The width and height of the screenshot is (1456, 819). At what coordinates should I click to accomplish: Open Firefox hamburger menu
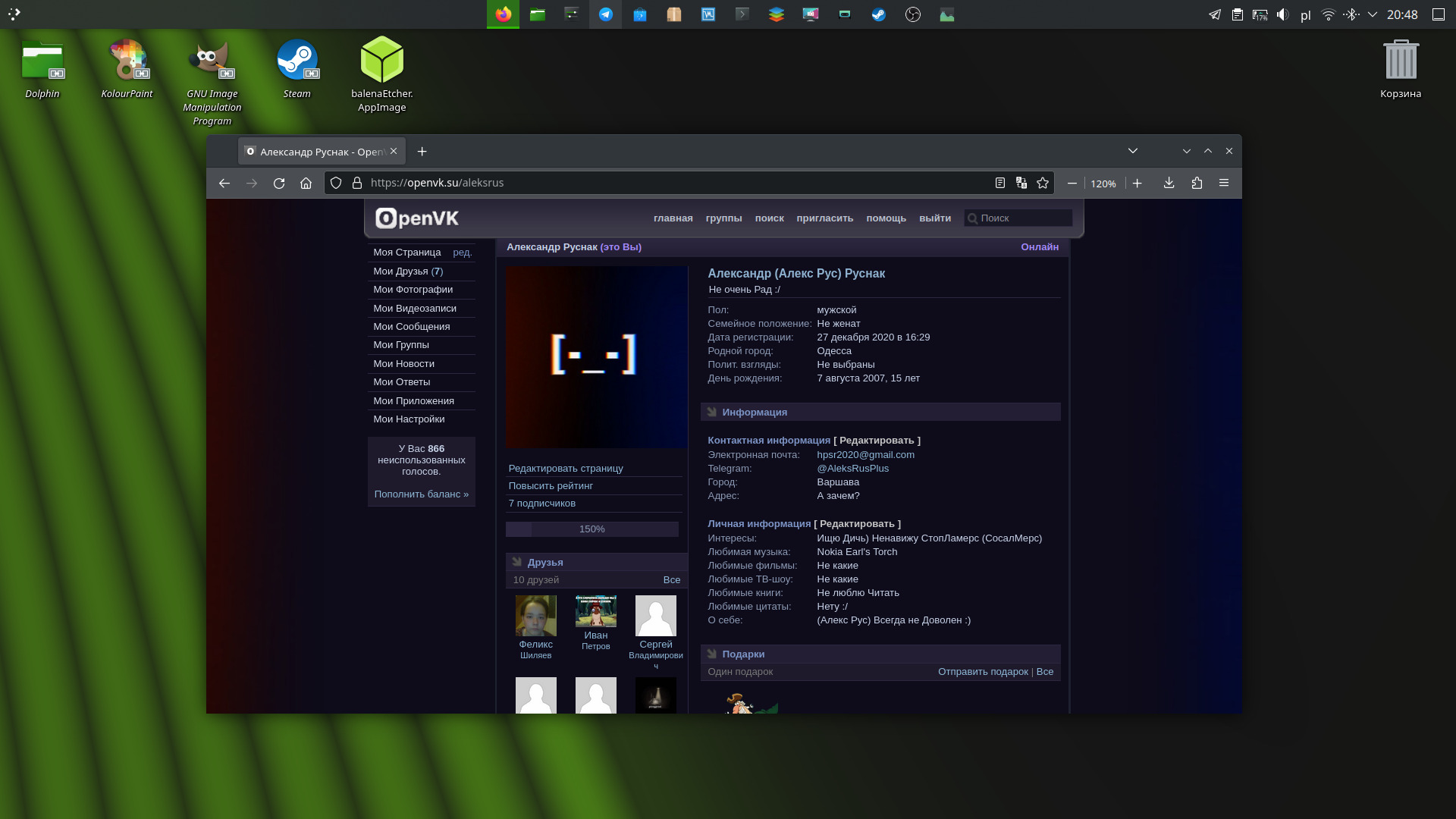1224,184
